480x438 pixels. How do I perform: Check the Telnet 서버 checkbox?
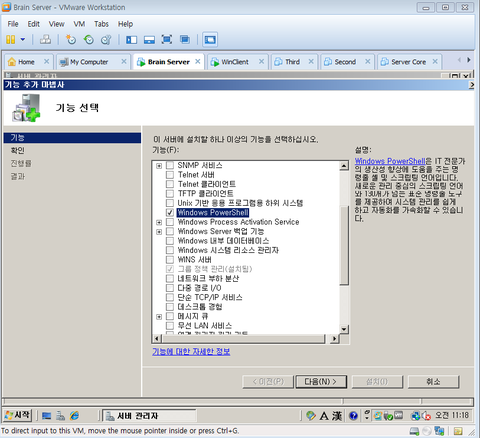tap(170, 175)
